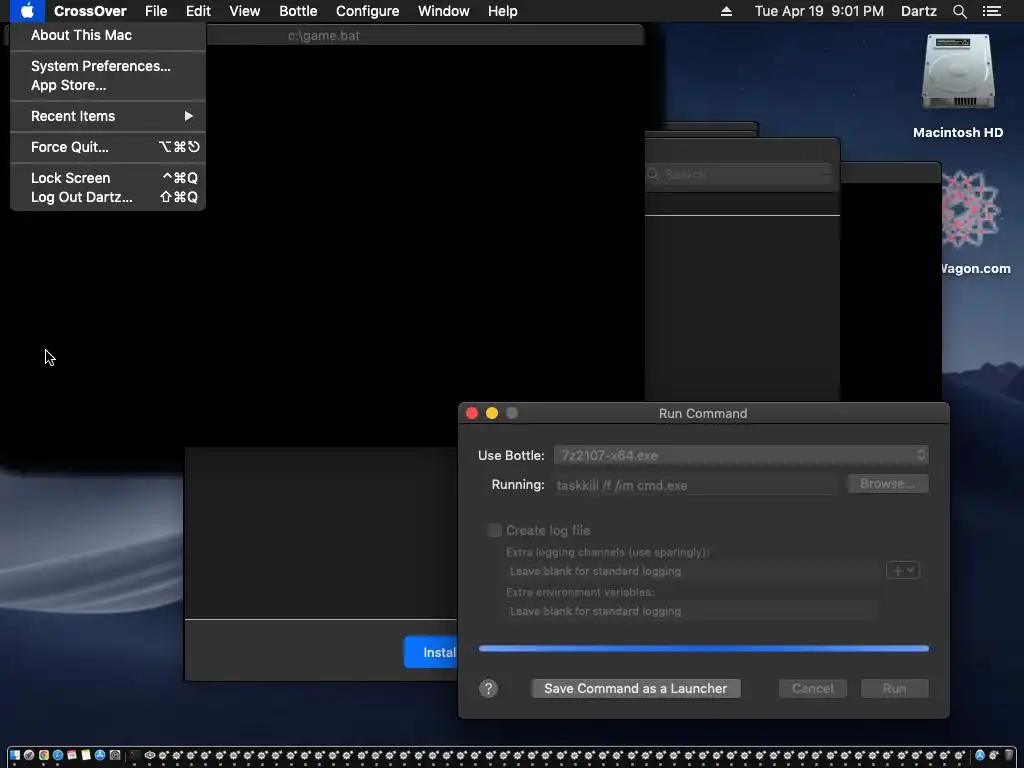
Task: Choose App Store... from the Apple menu
Action: pos(108,85)
